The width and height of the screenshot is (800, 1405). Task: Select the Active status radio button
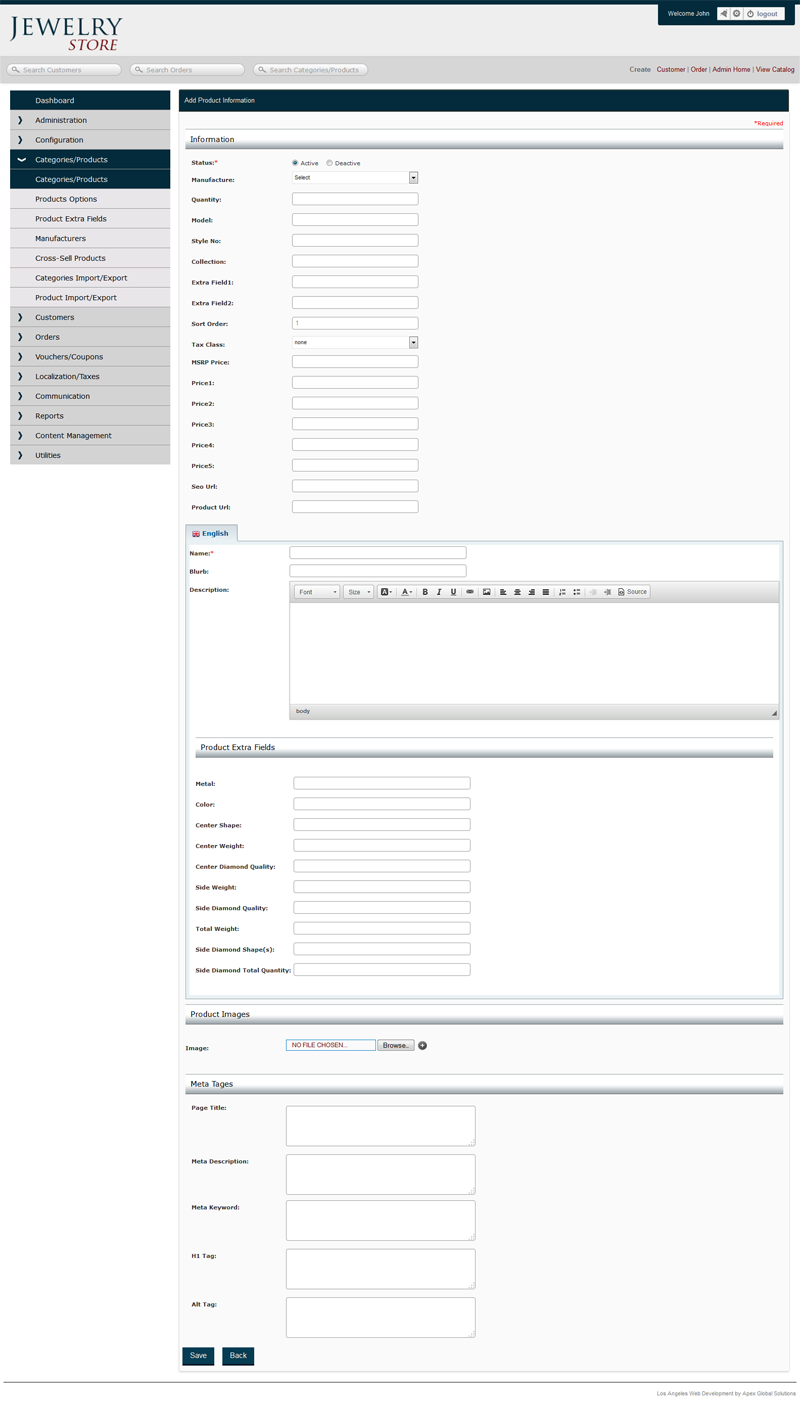pyautogui.click(x=295, y=162)
